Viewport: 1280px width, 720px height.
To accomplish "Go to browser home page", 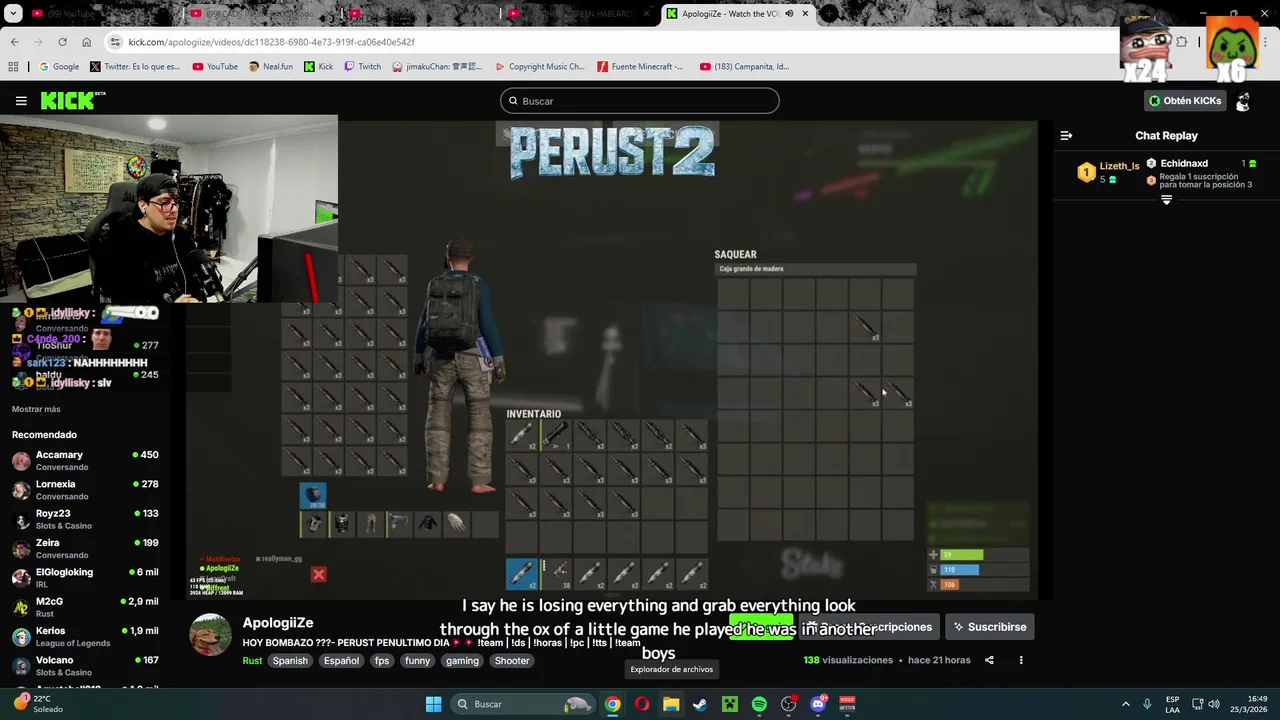I will pyautogui.click(x=86, y=42).
